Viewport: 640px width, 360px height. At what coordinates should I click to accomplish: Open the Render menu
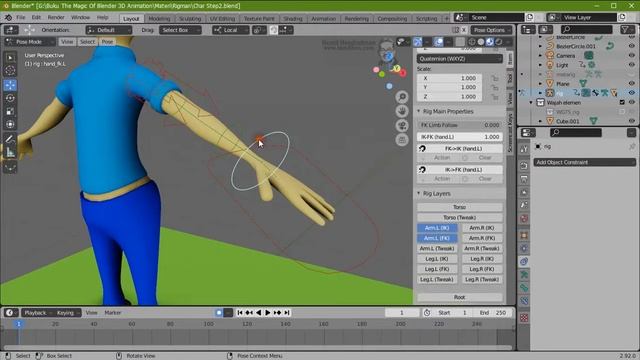pos(56,18)
